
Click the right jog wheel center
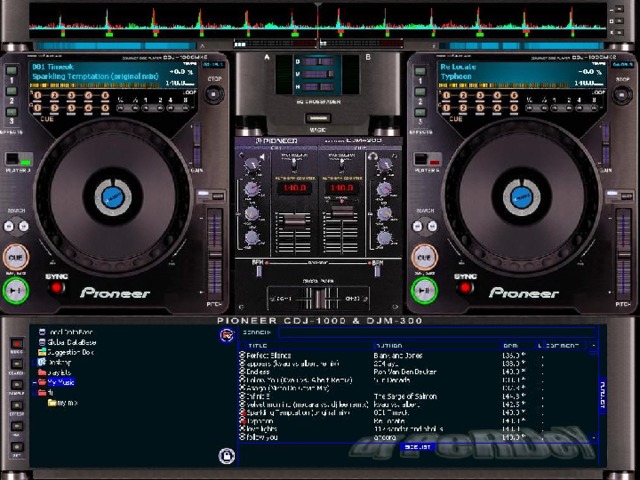(521, 197)
